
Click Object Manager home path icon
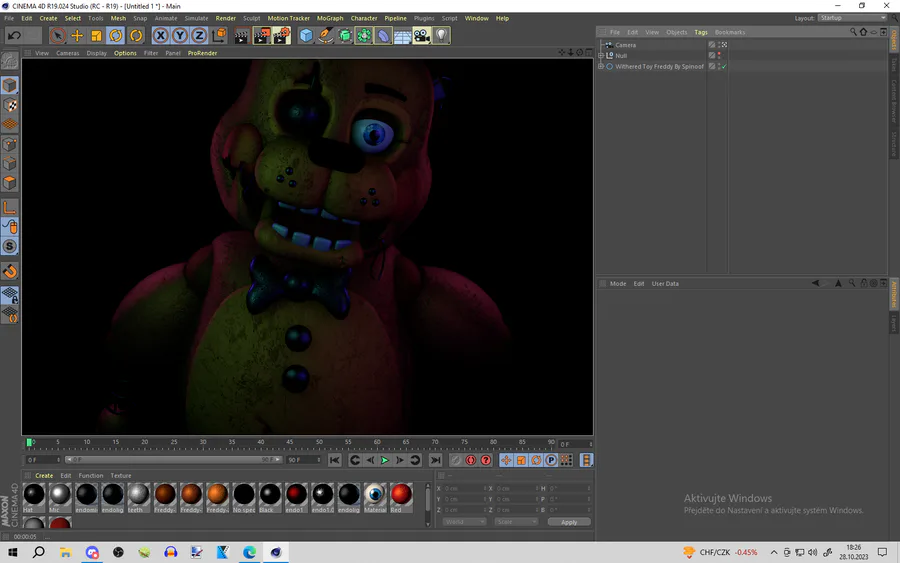(x=863, y=32)
